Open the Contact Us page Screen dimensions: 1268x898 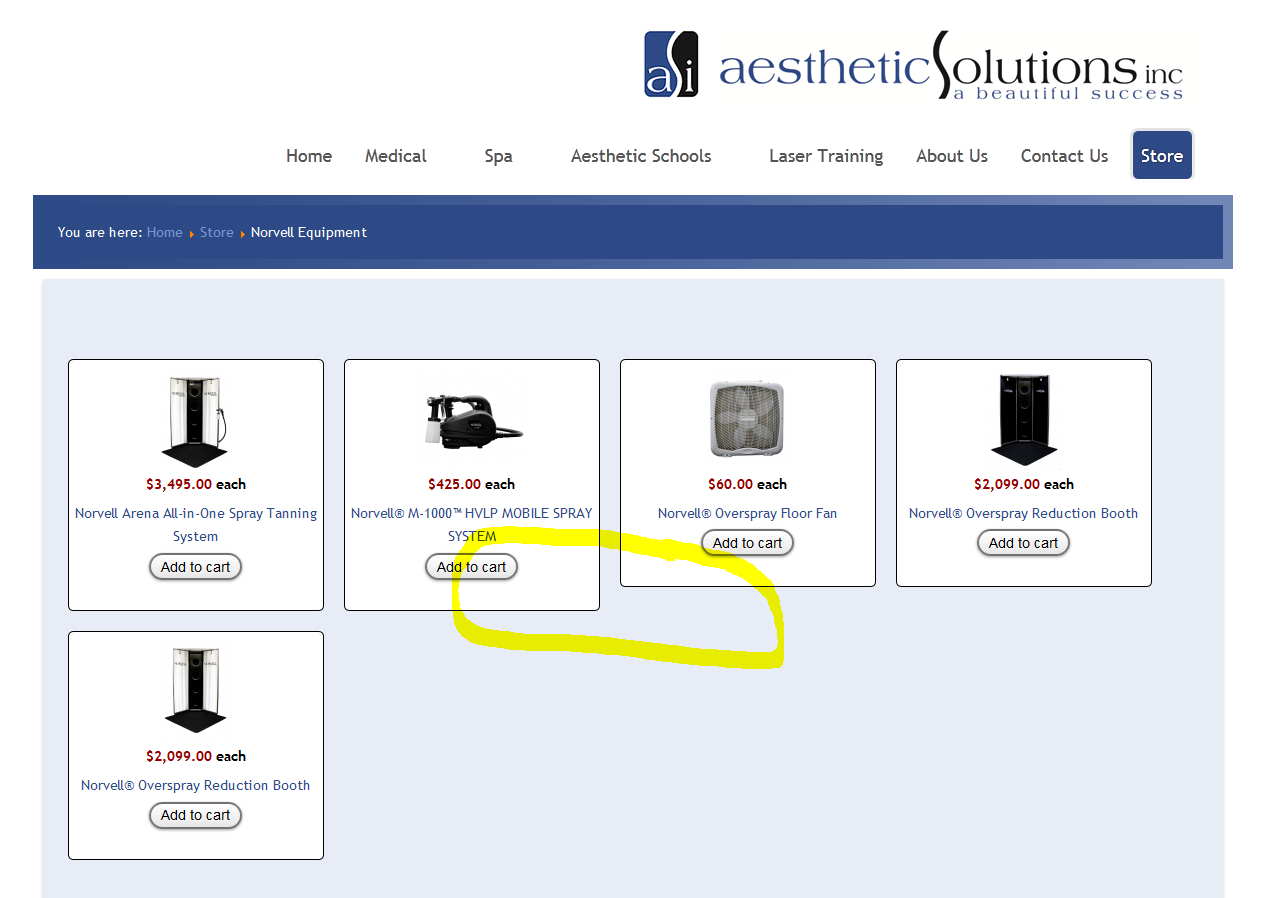click(1064, 156)
